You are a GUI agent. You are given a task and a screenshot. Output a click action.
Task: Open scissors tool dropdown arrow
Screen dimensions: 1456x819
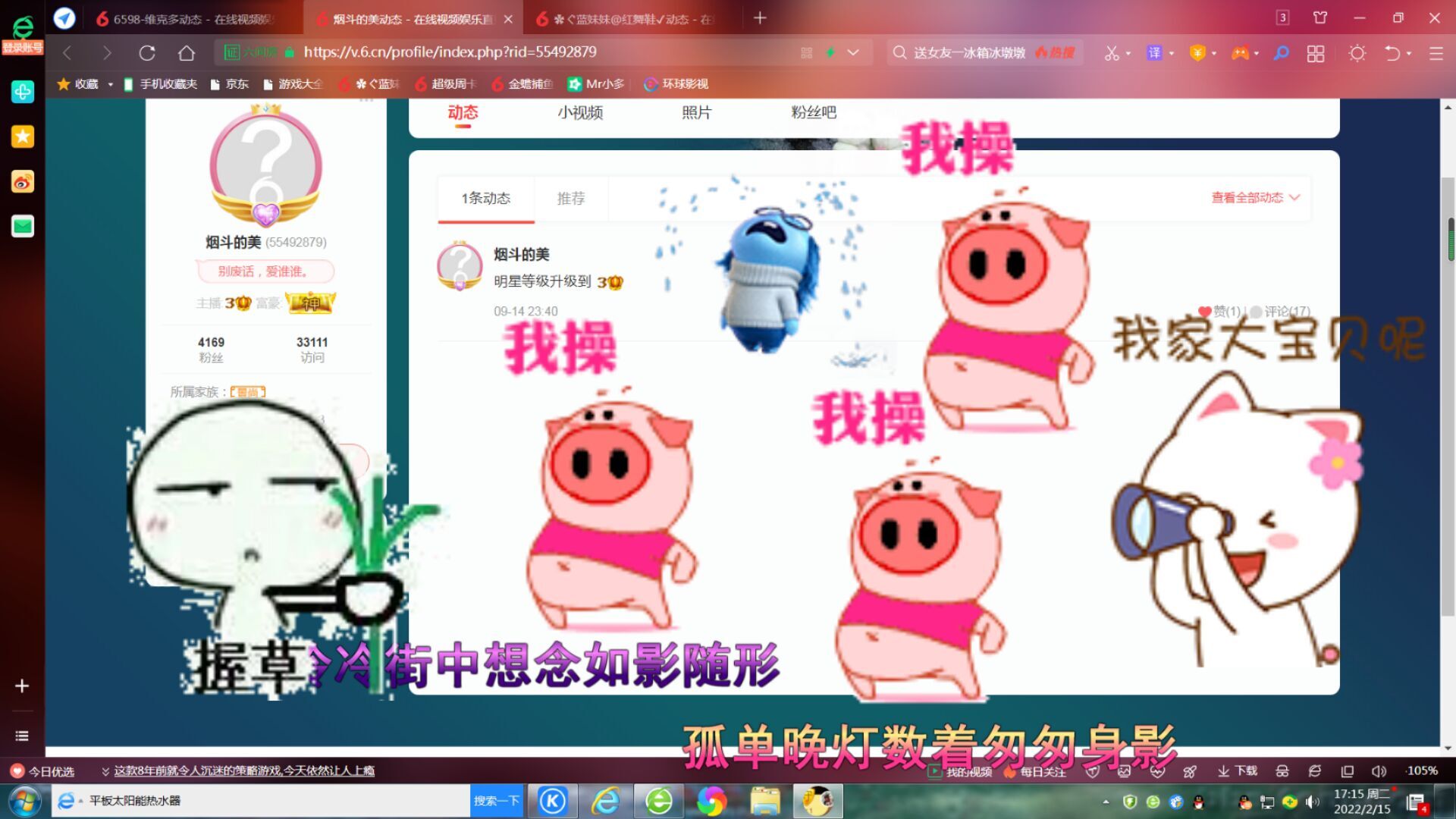click(x=1128, y=53)
